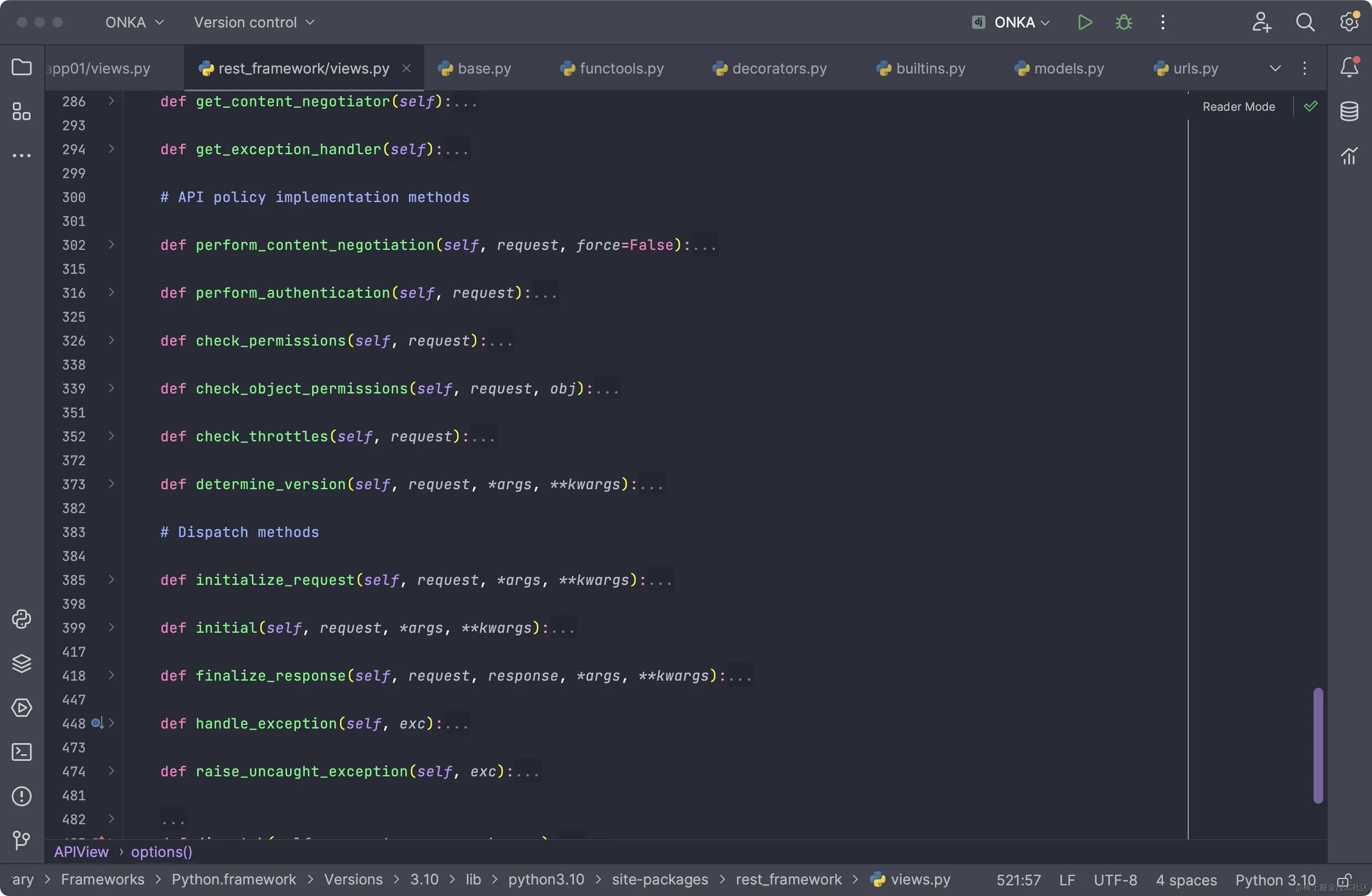Viewport: 1372px width, 896px height.
Task: Open the Python Console tool window
Action: point(21,619)
